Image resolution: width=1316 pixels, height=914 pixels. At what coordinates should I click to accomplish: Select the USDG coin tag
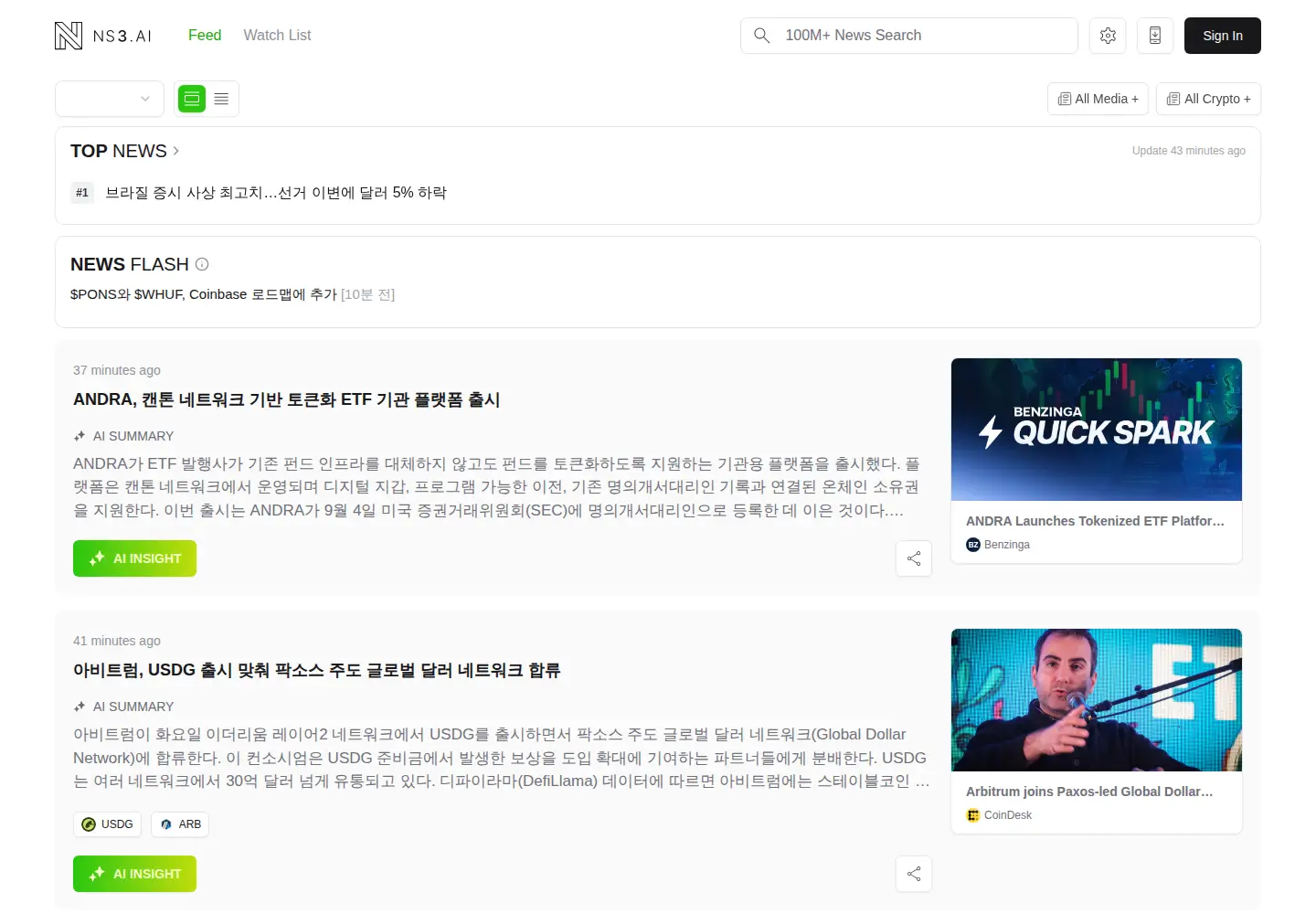[x=108, y=824]
